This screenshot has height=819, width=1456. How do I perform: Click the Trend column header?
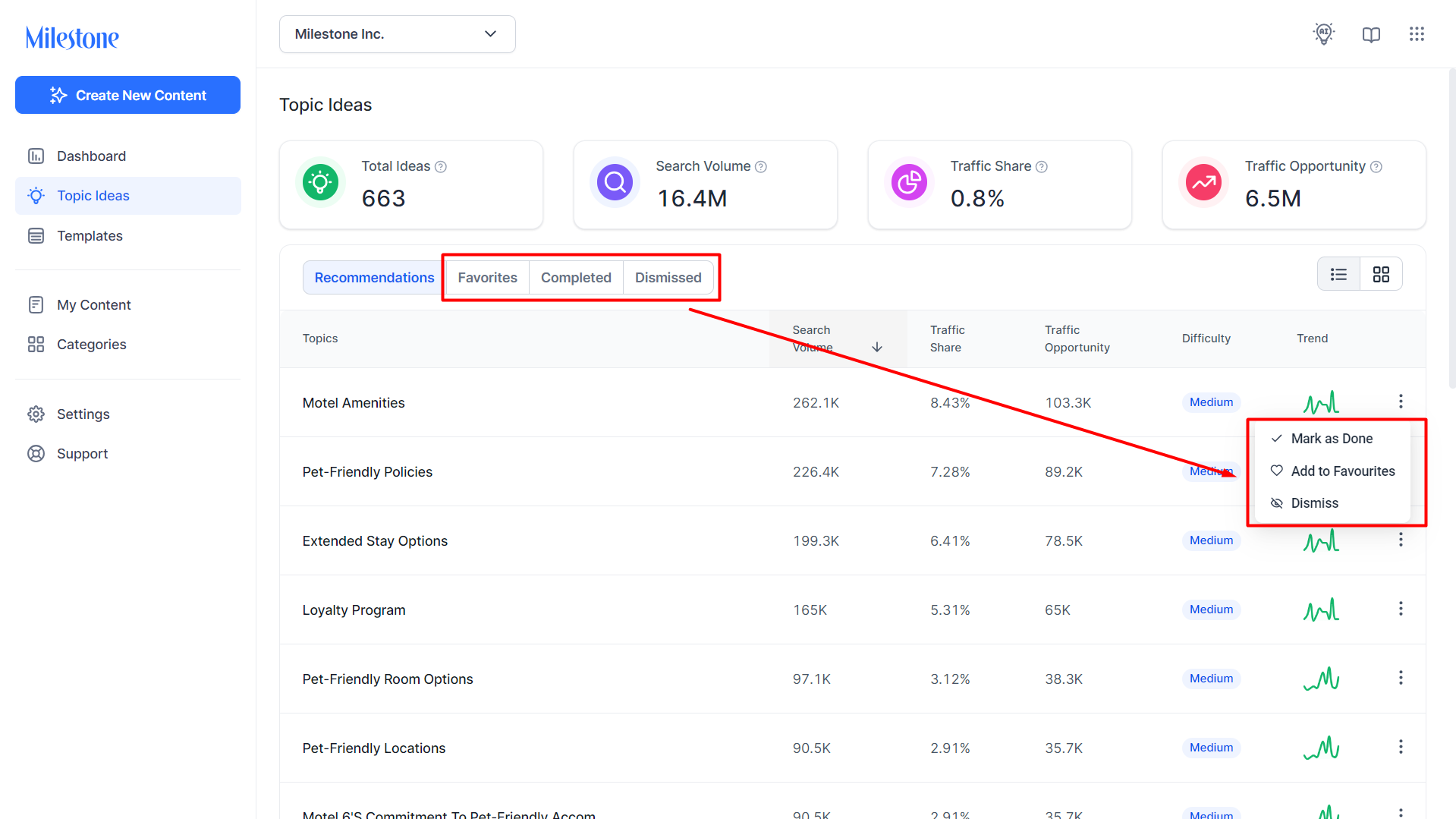pos(1312,339)
